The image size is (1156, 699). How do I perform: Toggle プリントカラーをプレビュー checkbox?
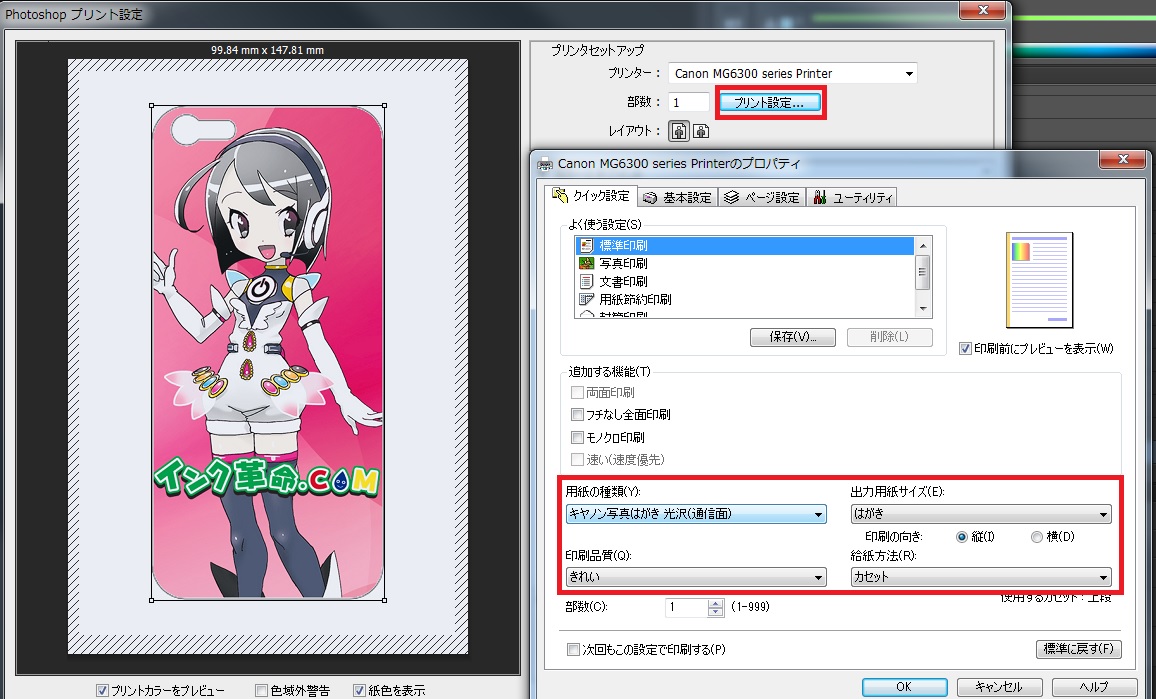tap(102, 691)
